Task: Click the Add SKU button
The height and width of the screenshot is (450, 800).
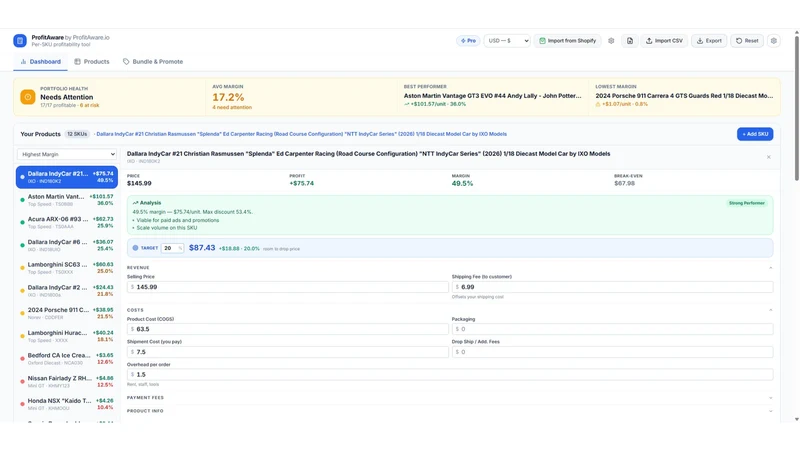Action: pyautogui.click(x=755, y=134)
